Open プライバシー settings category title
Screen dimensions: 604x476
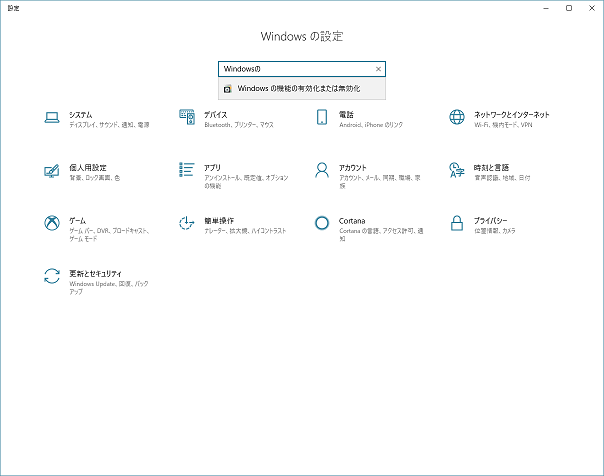[x=490, y=221]
